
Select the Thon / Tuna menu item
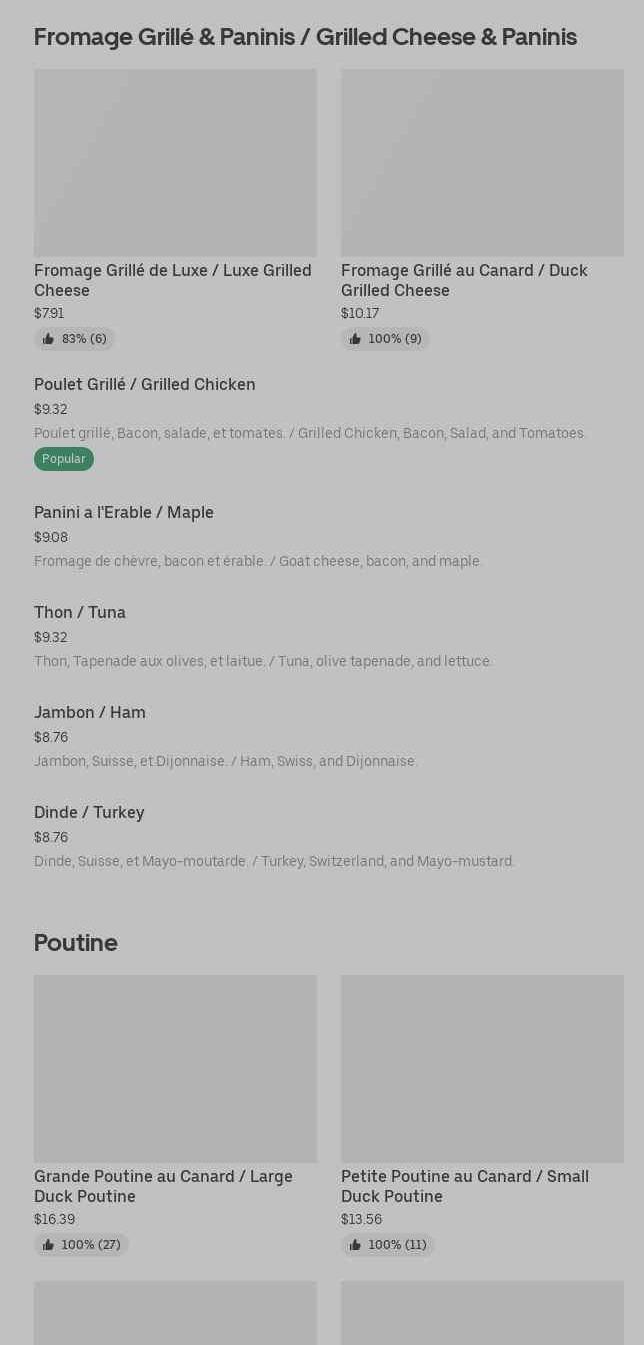(322, 636)
